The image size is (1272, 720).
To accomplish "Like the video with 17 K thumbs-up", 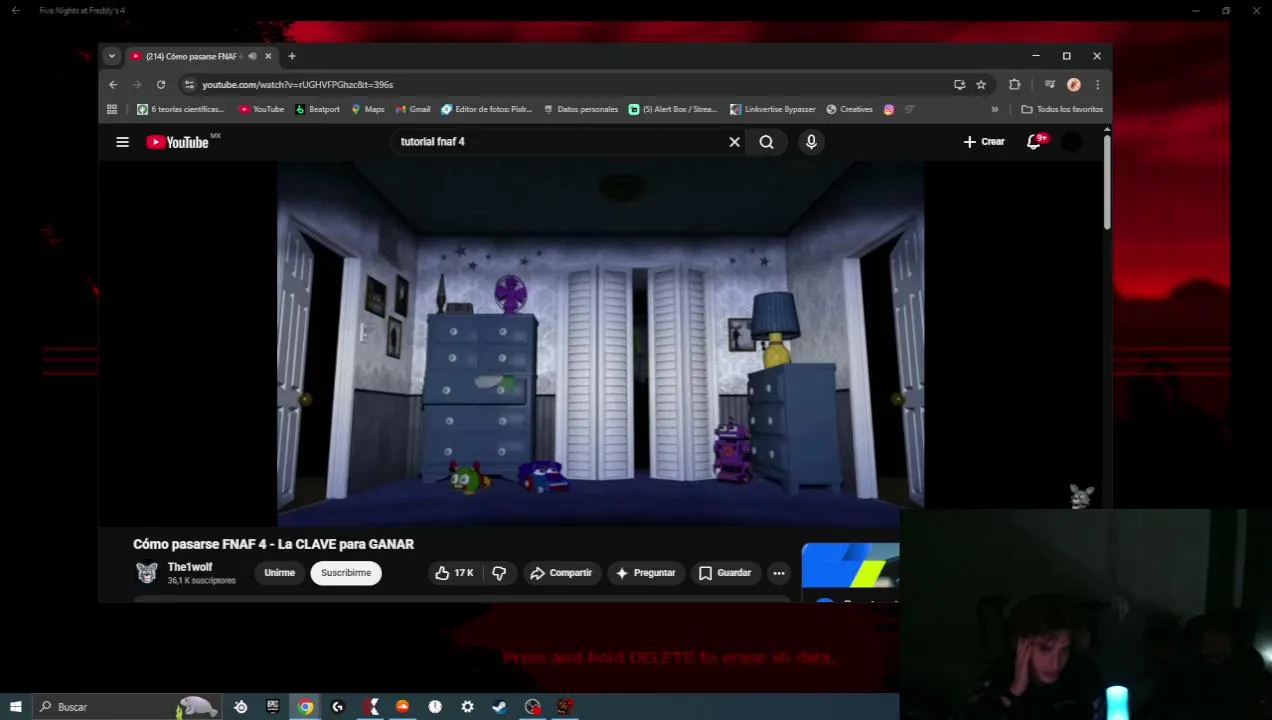I will [x=454, y=573].
